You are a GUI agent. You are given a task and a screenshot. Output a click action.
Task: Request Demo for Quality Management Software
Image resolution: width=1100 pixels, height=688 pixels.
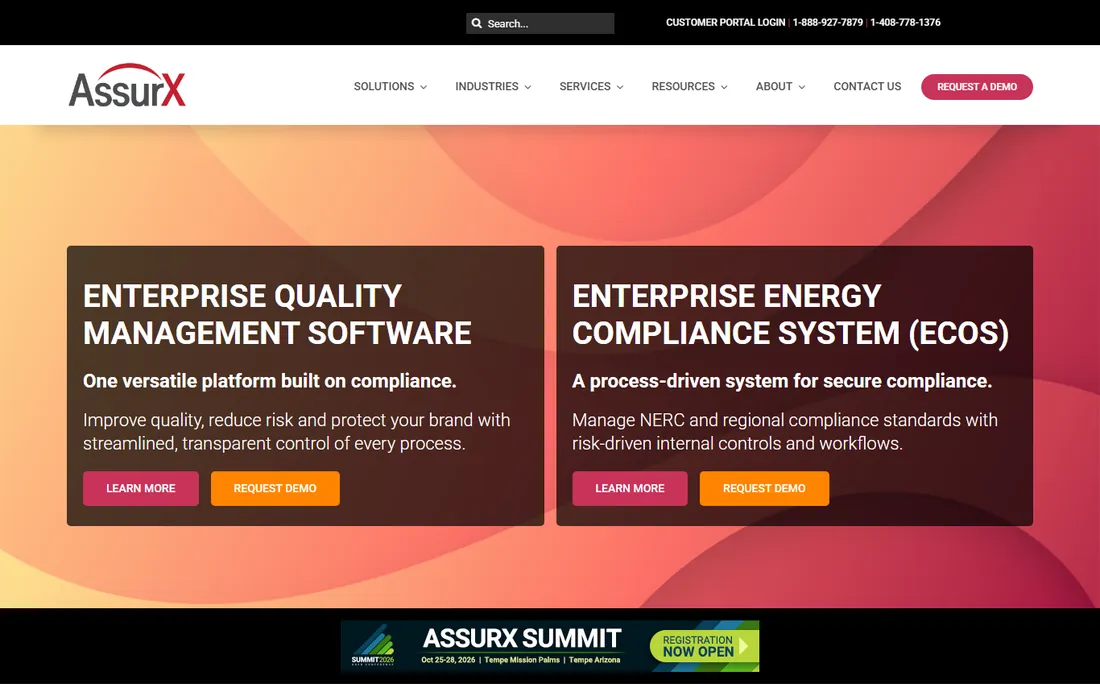275,488
